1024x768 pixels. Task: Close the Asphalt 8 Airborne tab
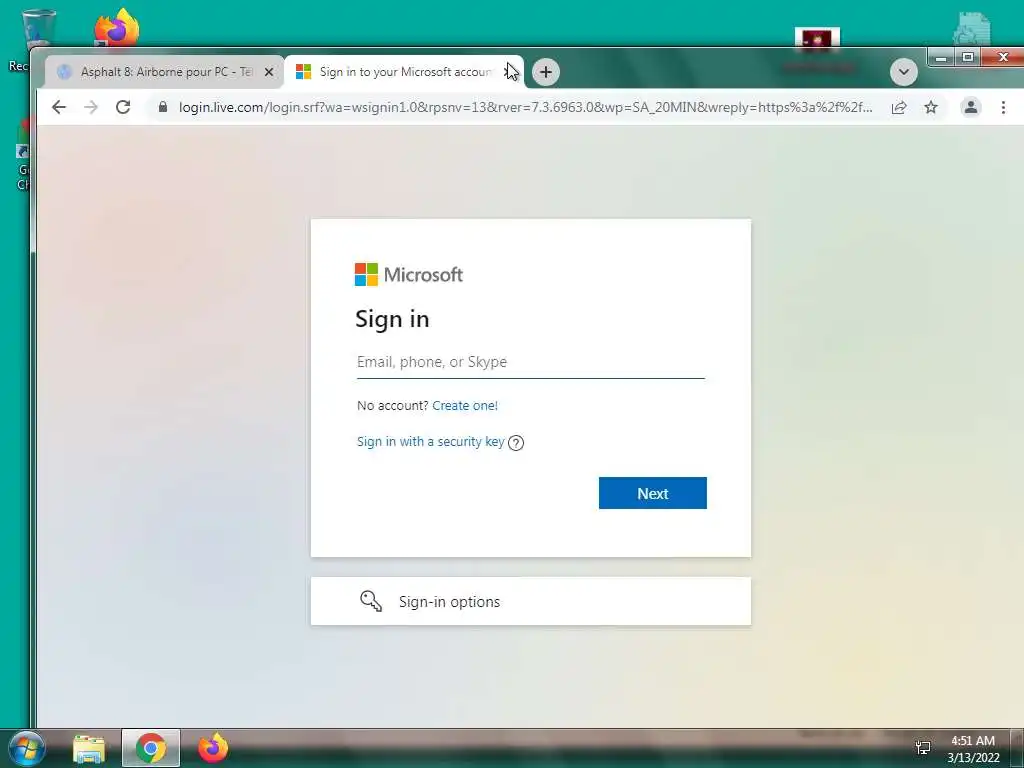pos(268,72)
